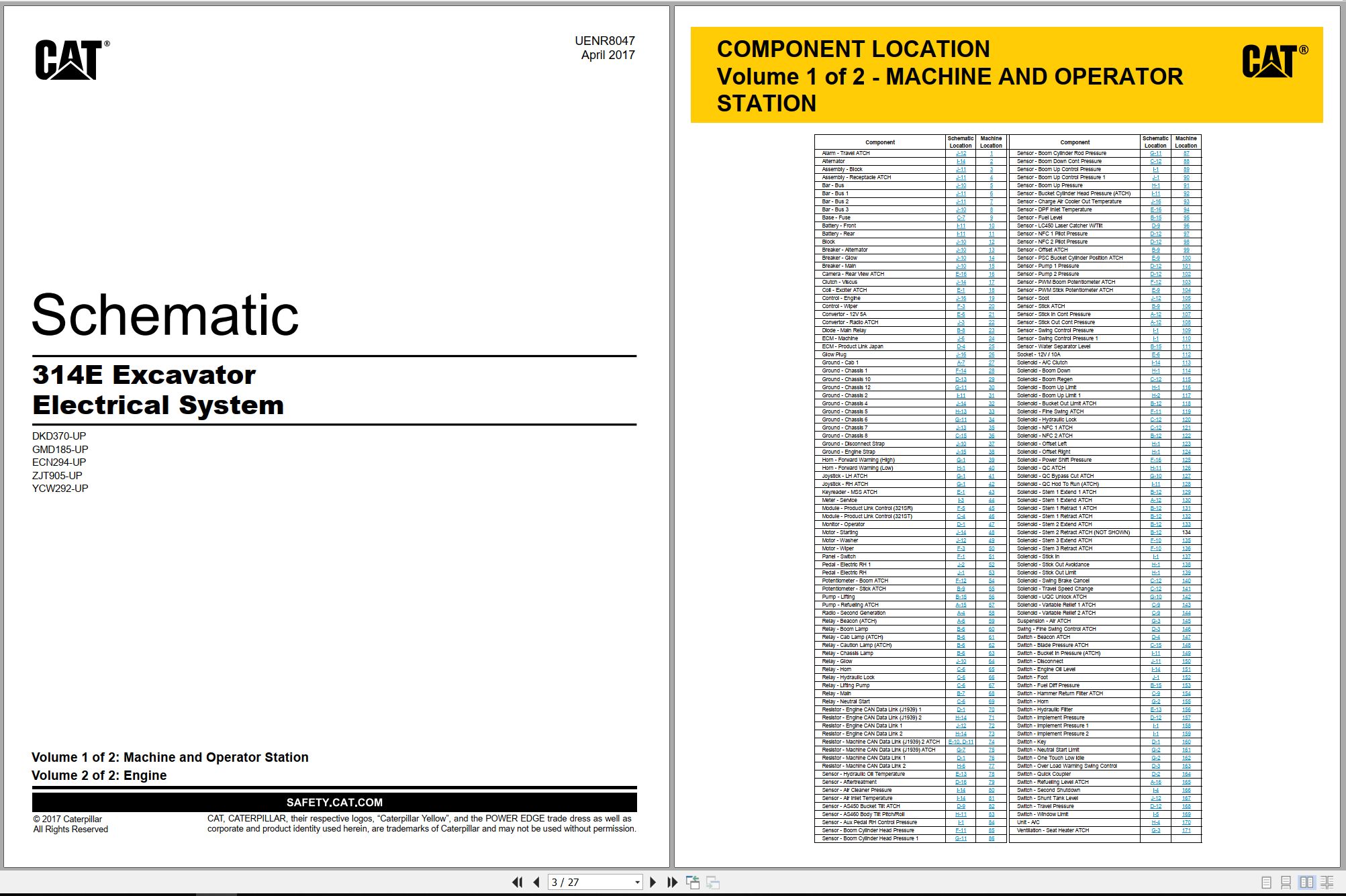Click the 'Solenoid - Hydraulic Lock' row text
1346x896 pixels.
point(1046,419)
